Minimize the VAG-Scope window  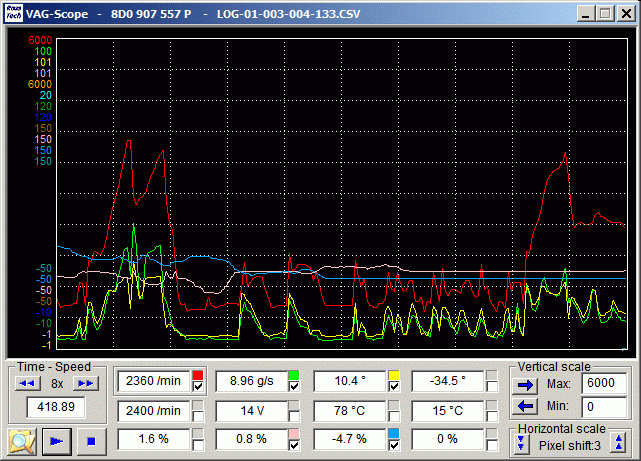pyautogui.click(x=586, y=14)
